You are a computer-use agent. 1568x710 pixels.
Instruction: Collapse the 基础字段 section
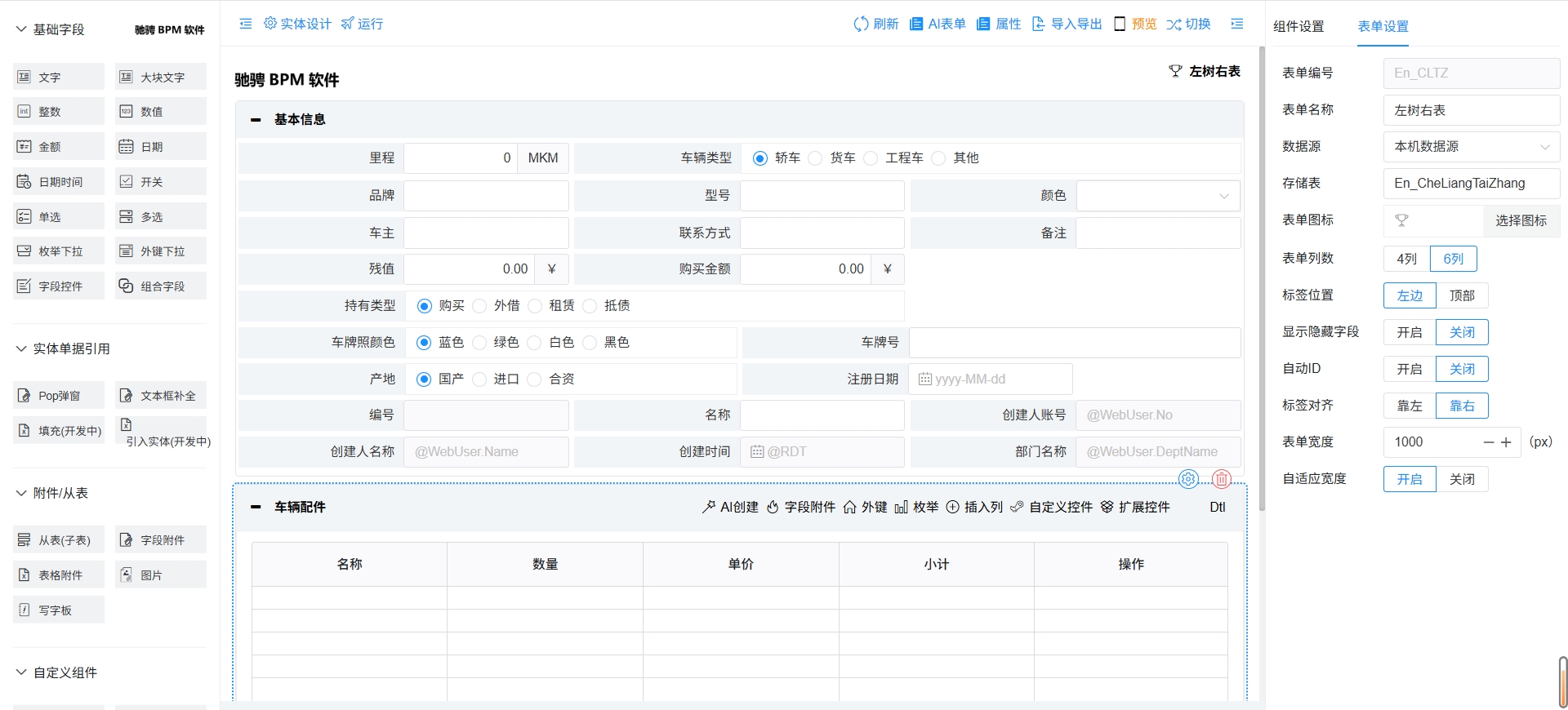click(x=21, y=29)
